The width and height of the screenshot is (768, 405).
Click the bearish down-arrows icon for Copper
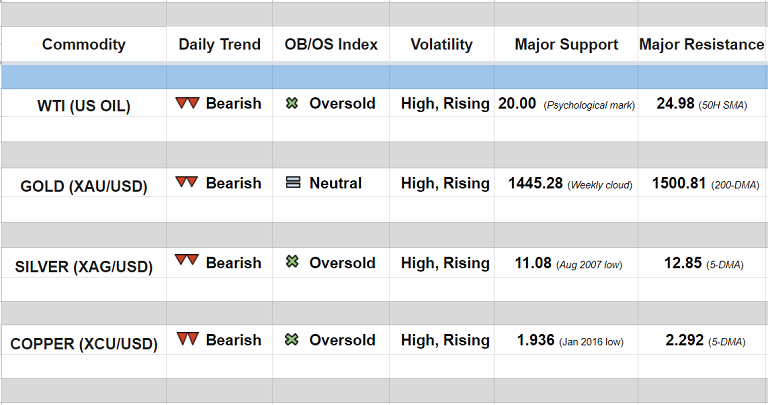coord(186,340)
